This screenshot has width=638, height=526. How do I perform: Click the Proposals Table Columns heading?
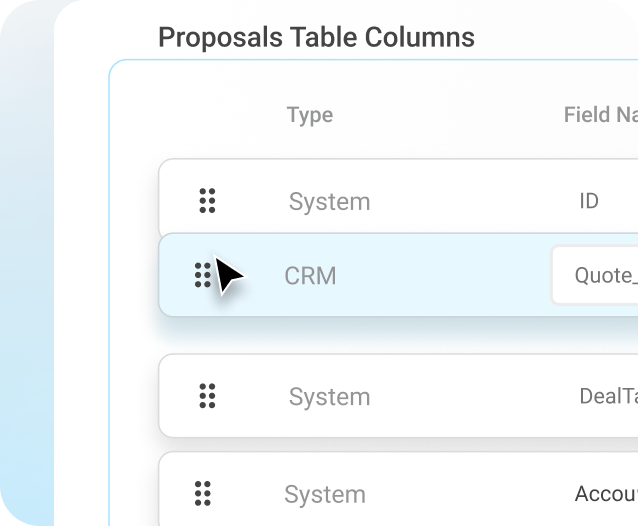(x=316, y=37)
